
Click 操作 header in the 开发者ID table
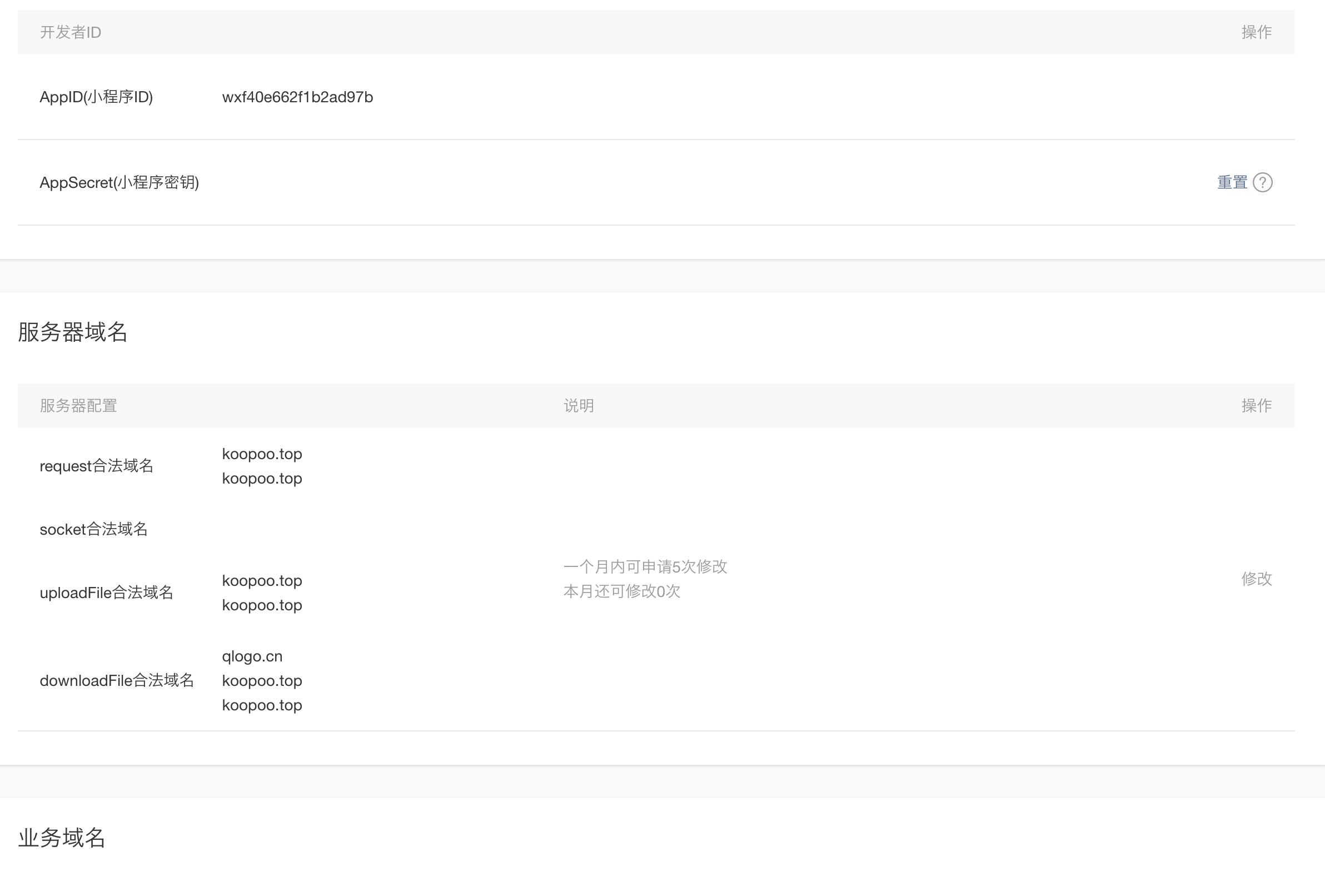pyautogui.click(x=1256, y=32)
